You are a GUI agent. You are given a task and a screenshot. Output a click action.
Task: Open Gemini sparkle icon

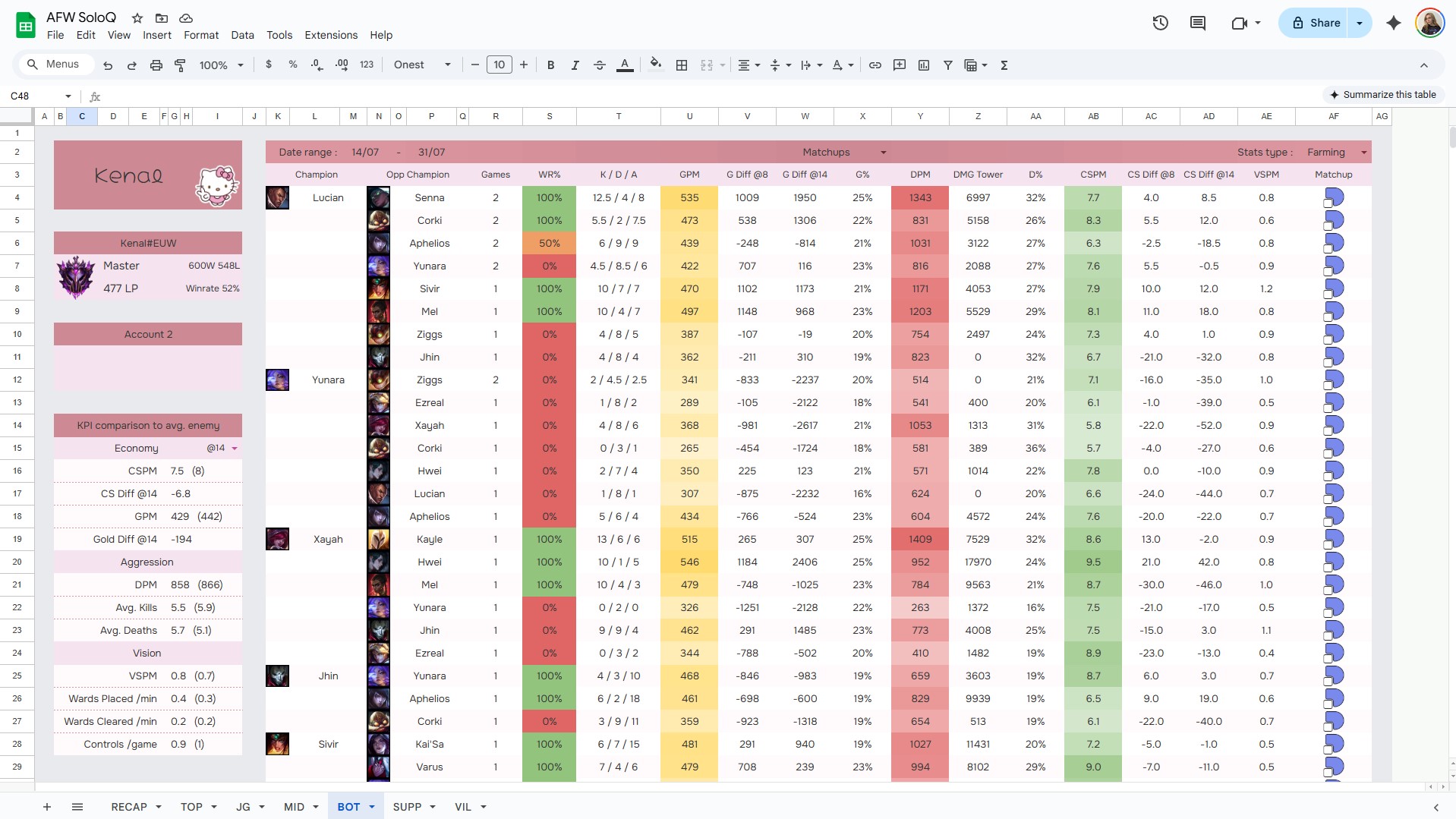1394,23
